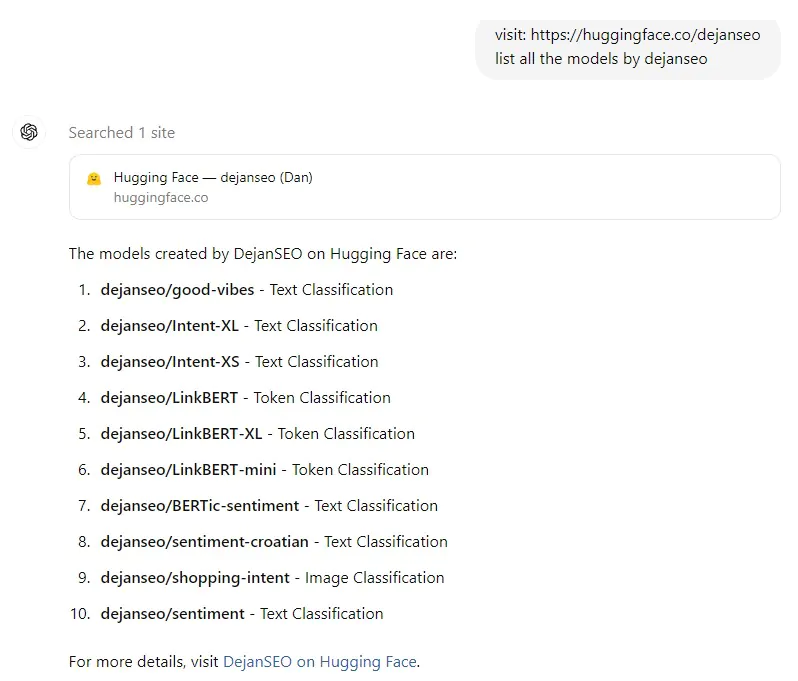The image size is (798, 681).
Task: Click the dejanseo/sentiment-croatian list item
Action: [x=274, y=542]
